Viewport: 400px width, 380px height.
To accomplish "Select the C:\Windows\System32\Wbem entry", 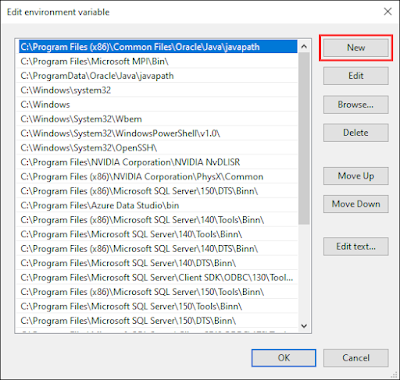I will click(x=157, y=119).
